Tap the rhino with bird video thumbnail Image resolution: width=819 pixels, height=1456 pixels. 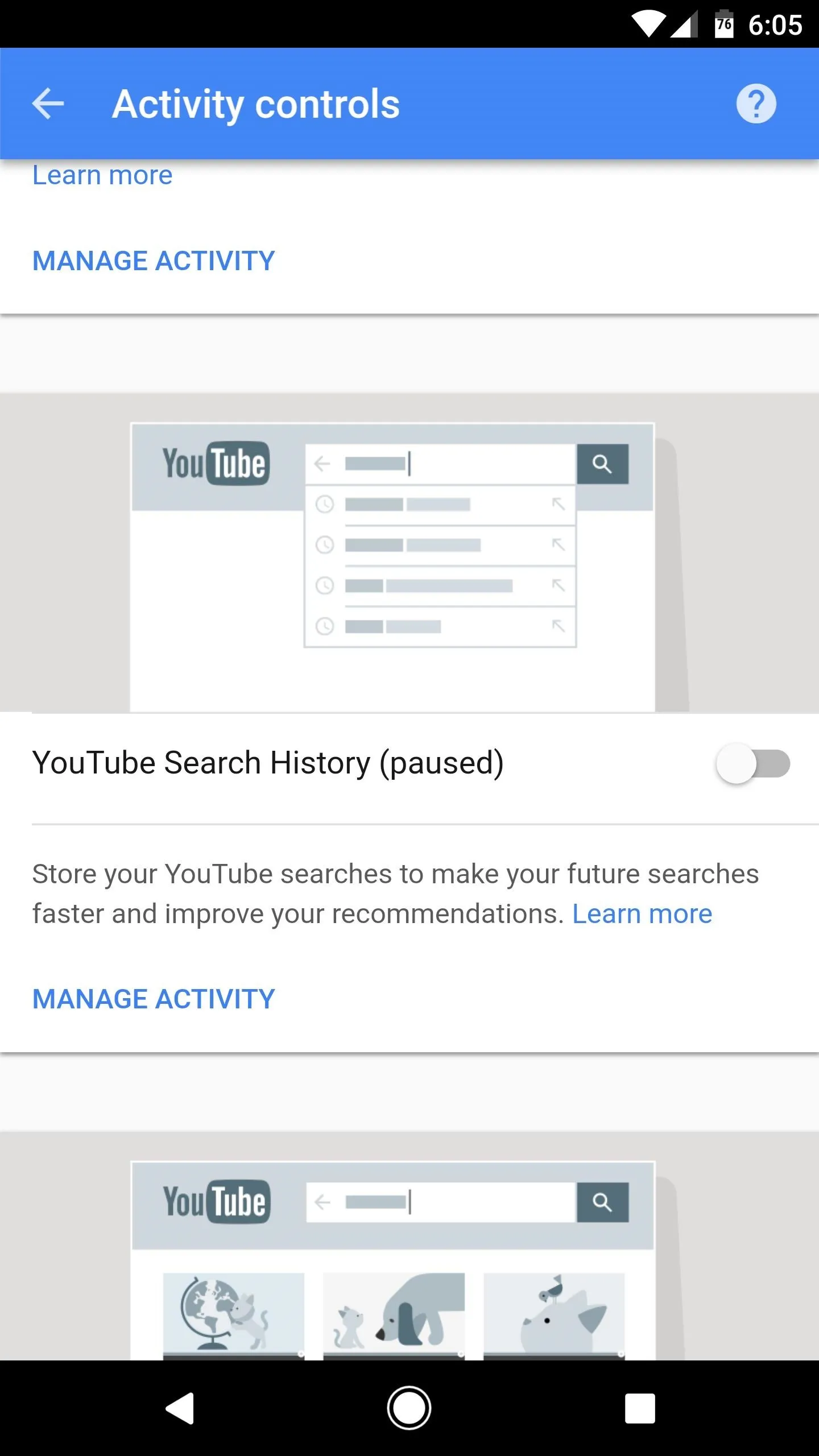pyautogui.click(x=554, y=1316)
